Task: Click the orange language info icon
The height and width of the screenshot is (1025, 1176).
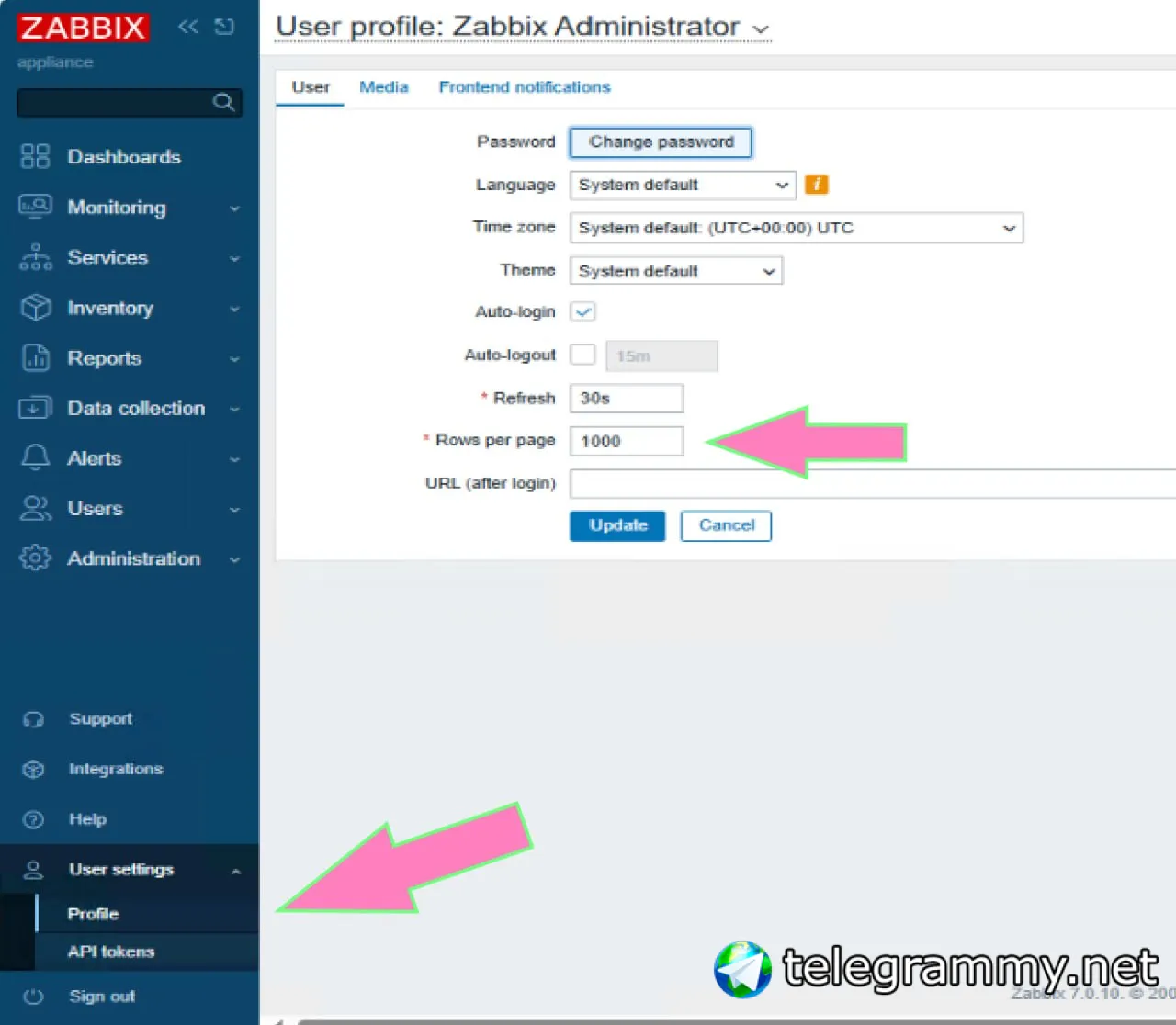Action: [x=816, y=185]
